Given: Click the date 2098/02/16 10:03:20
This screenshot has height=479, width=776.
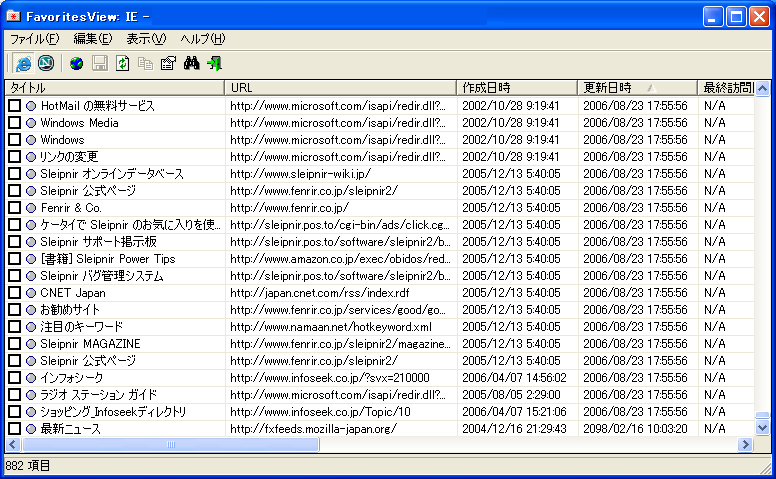Looking at the screenshot, I should [635, 429].
